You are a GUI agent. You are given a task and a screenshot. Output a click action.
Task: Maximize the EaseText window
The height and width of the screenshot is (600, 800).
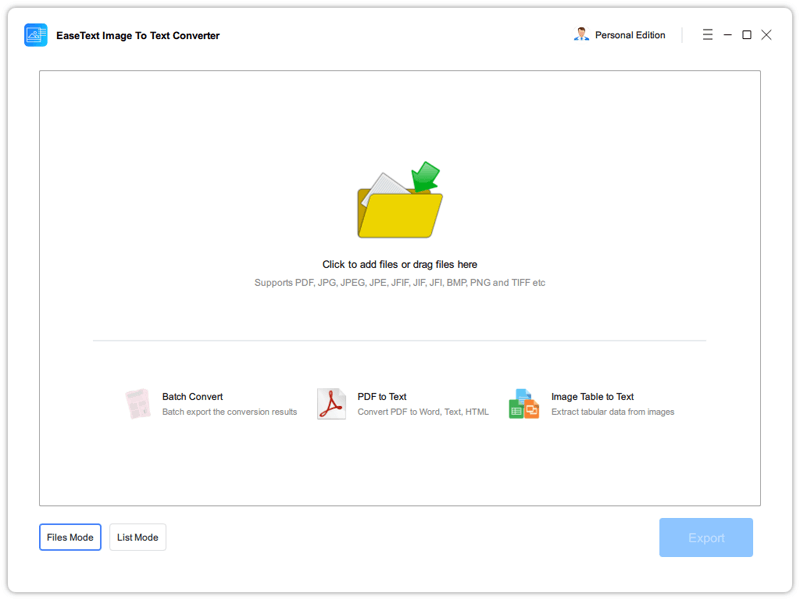(746, 35)
